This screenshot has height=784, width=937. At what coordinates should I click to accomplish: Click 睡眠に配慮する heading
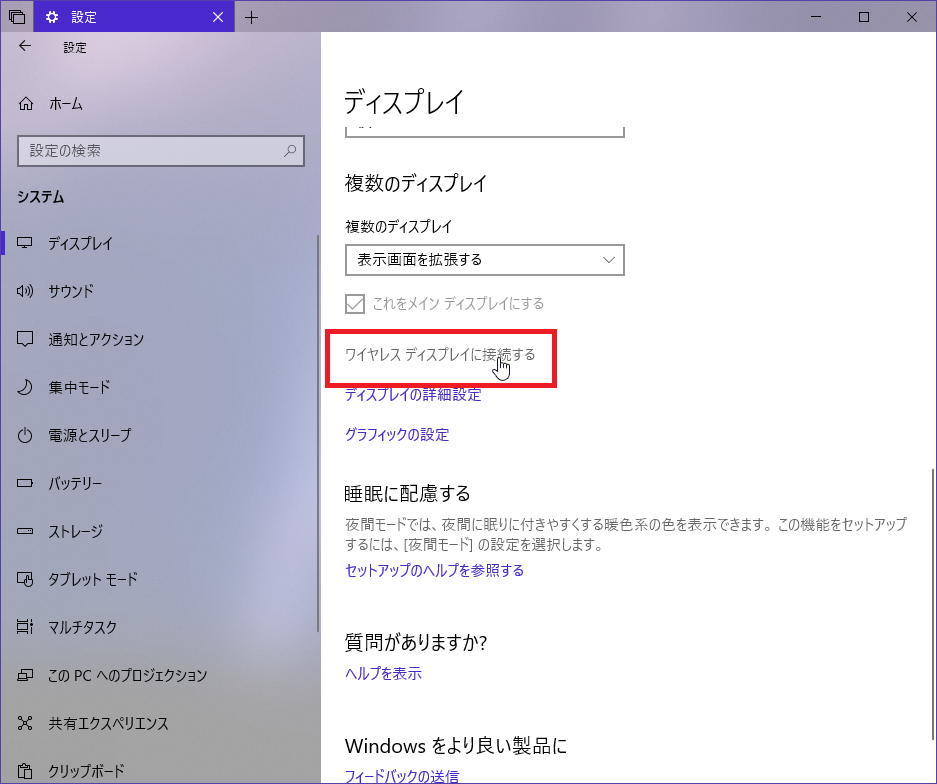pos(408,494)
